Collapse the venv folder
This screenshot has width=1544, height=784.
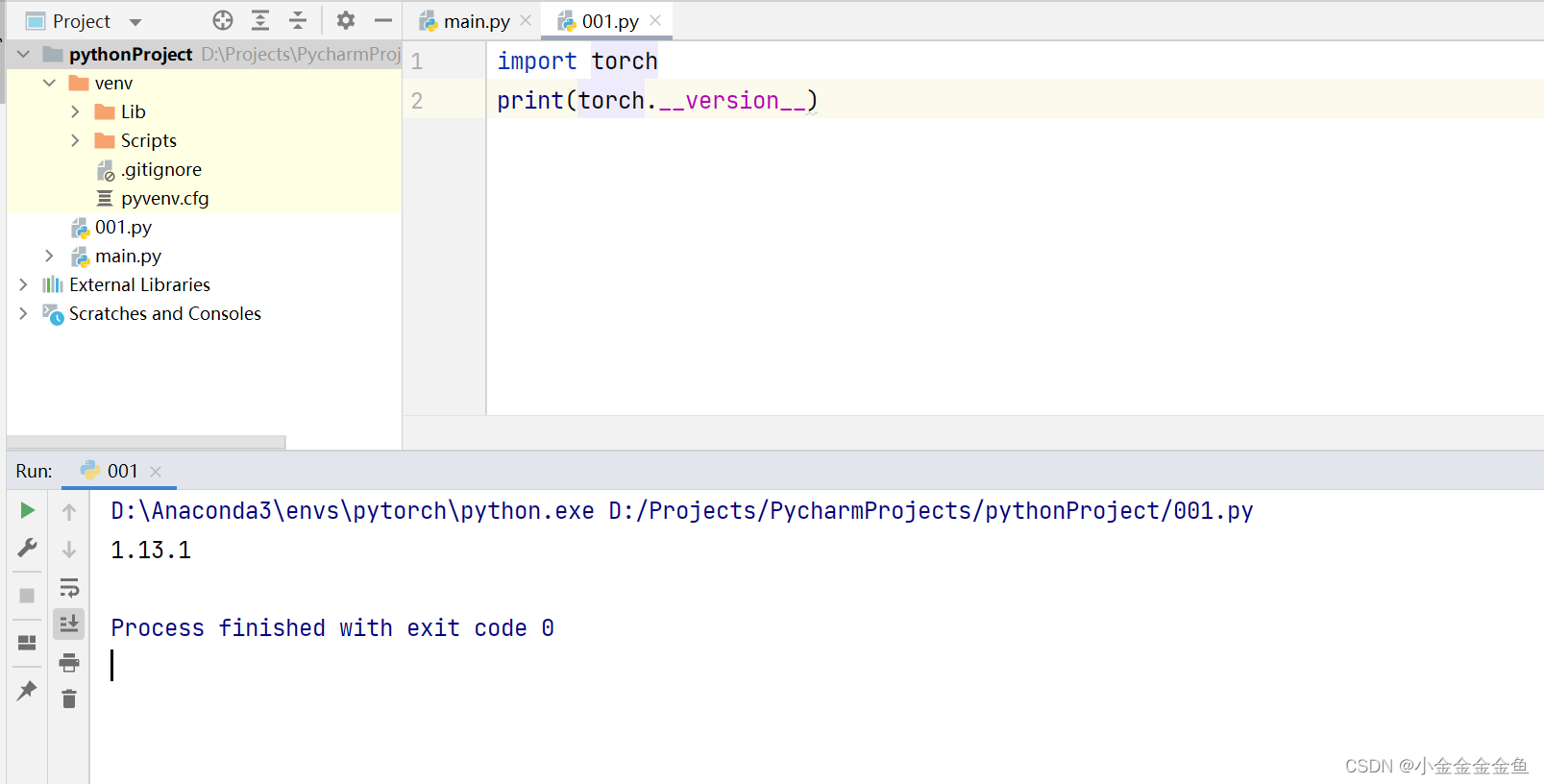50,84
